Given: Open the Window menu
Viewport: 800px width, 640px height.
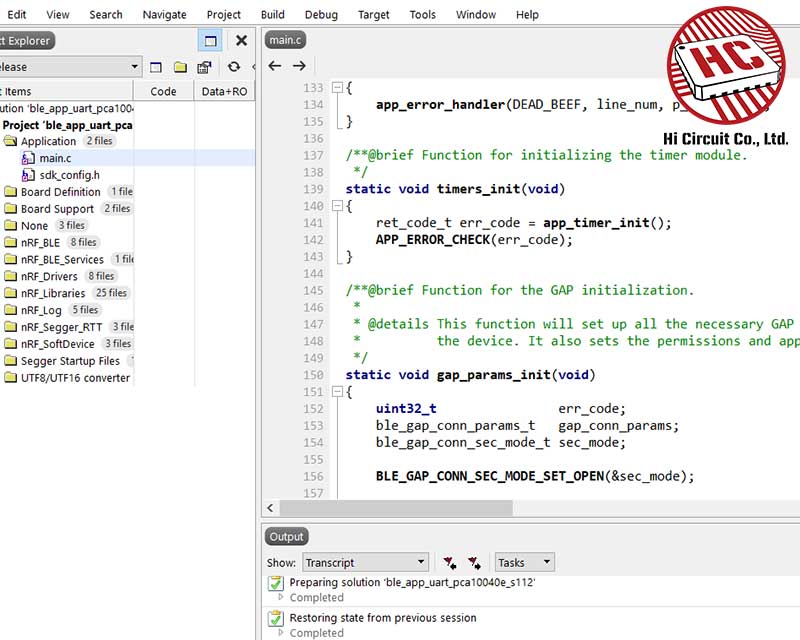Looking at the screenshot, I should pos(476,14).
